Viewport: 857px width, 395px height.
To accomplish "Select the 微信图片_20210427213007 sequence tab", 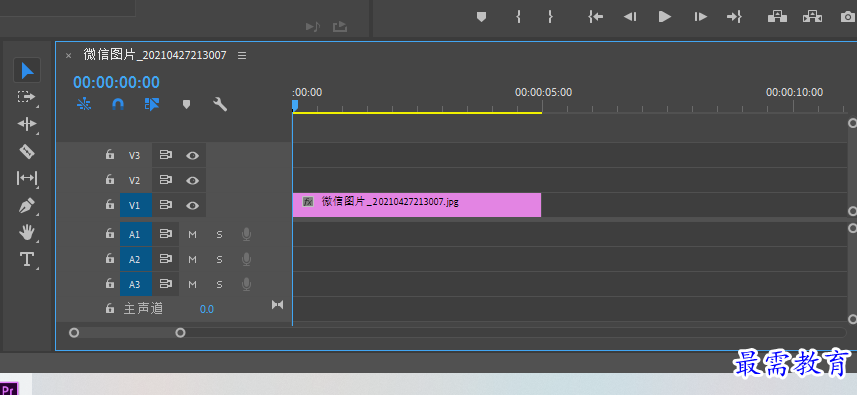I will coord(155,55).
